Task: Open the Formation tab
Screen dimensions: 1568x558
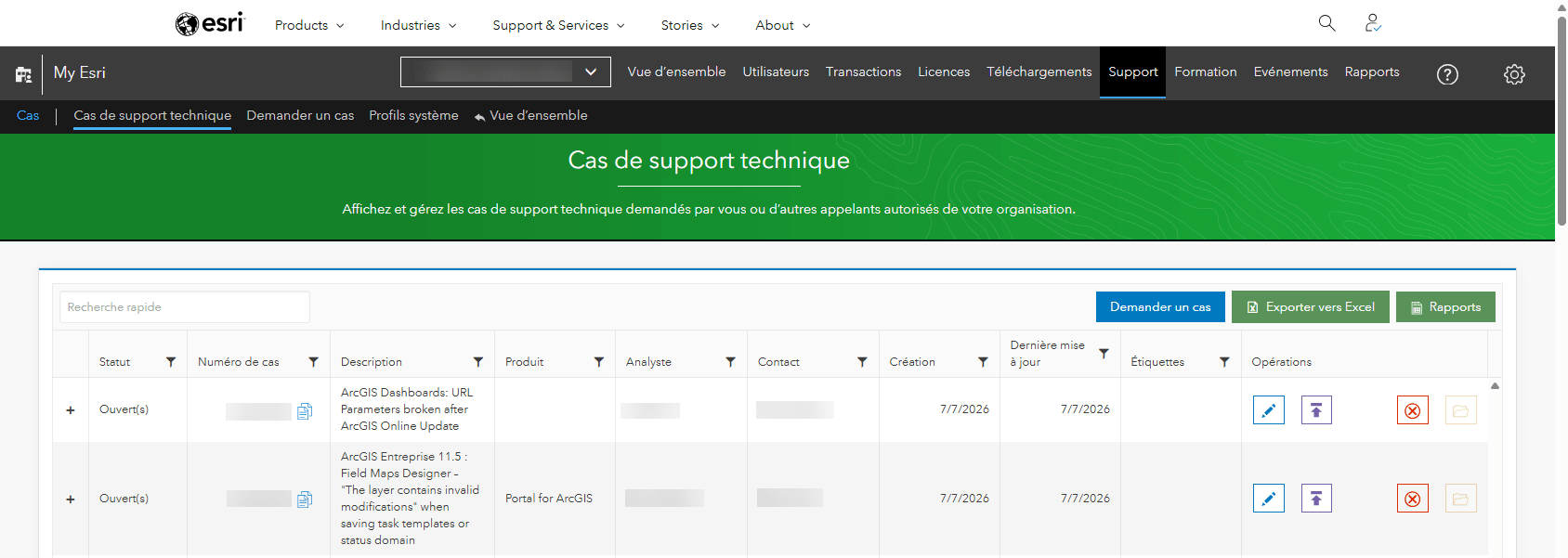Action: [1206, 72]
